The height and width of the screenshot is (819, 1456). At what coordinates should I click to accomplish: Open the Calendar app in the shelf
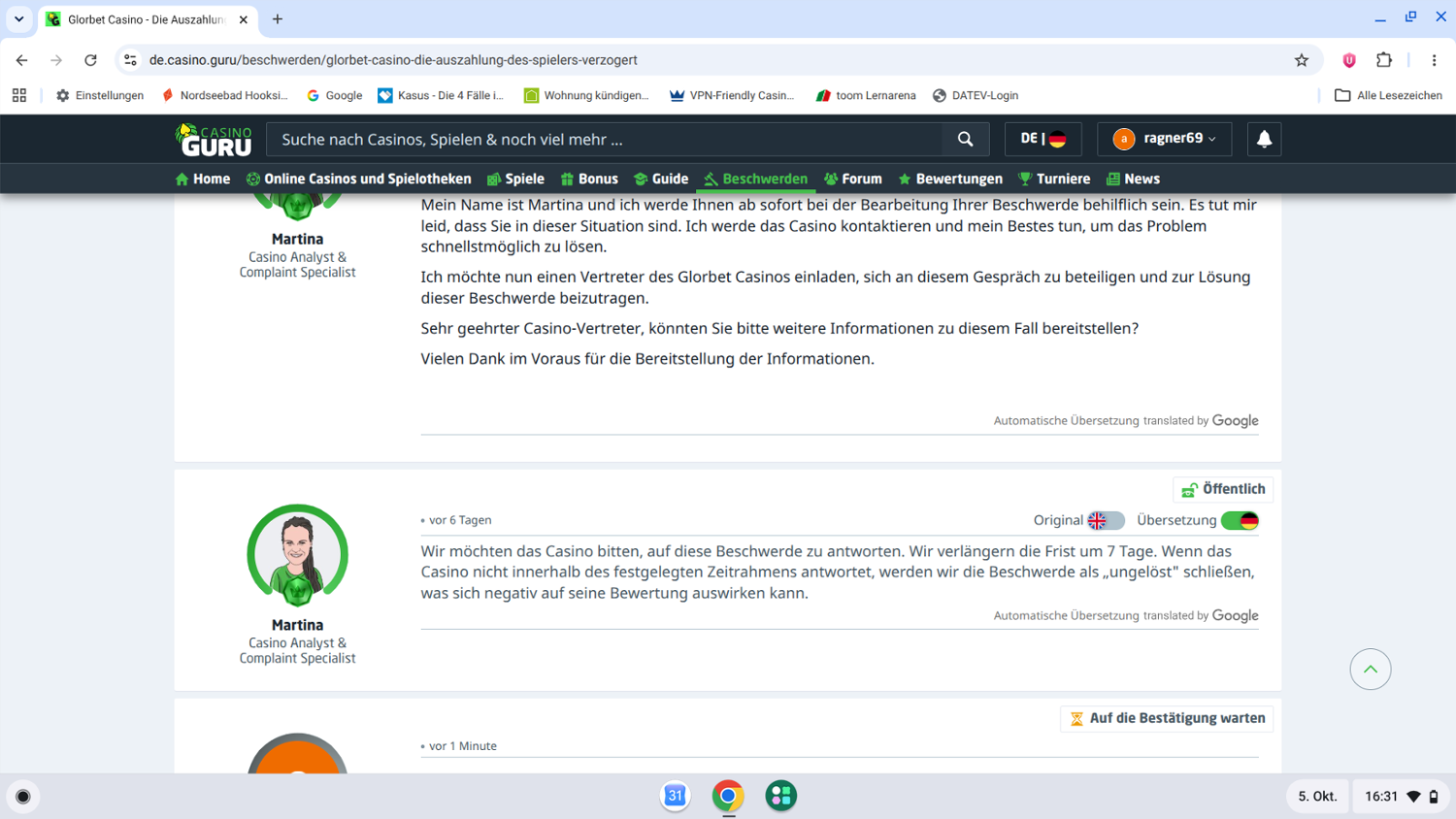(x=676, y=796)
